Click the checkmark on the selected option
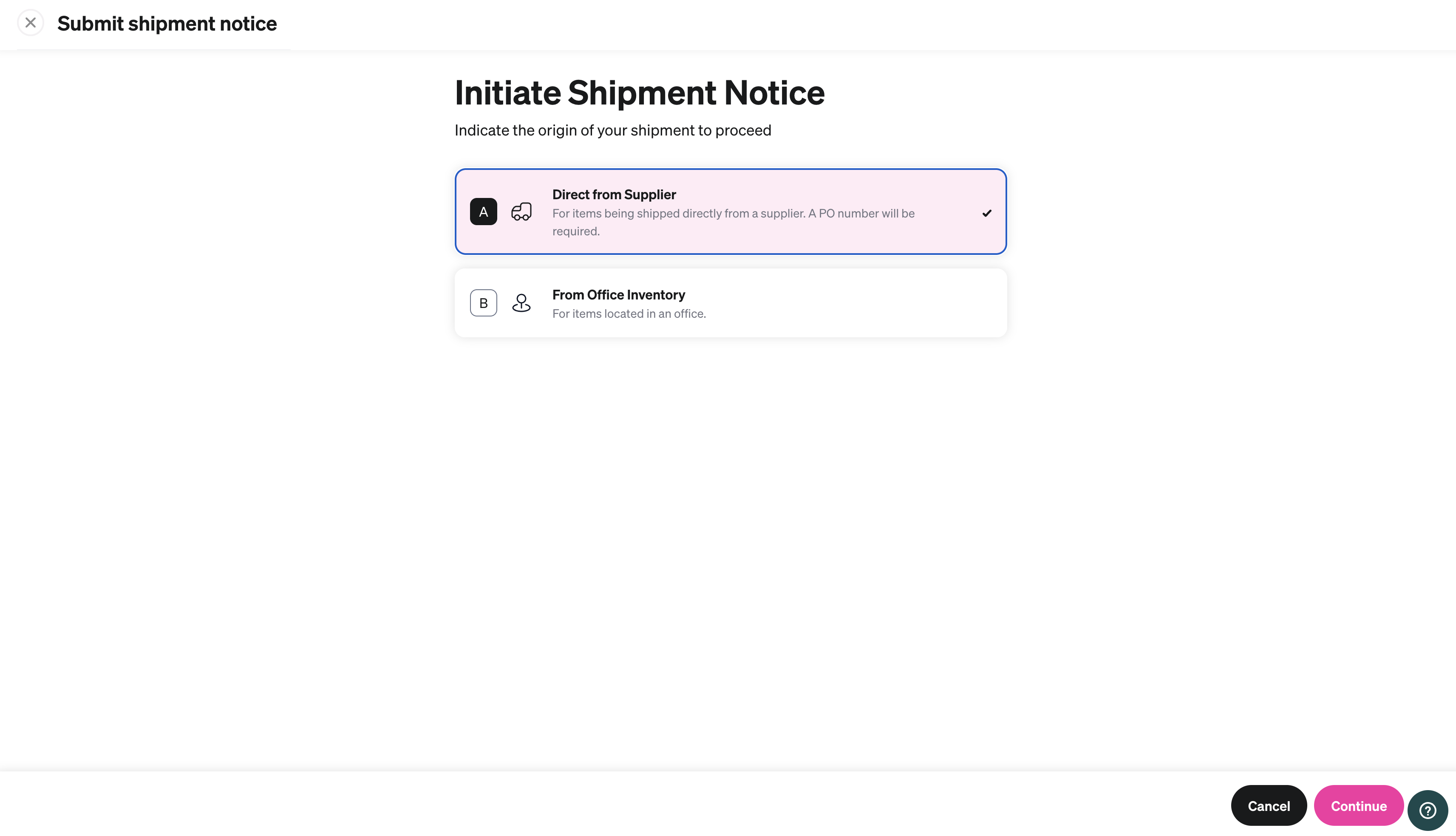1456x836 pixels. 987,213
